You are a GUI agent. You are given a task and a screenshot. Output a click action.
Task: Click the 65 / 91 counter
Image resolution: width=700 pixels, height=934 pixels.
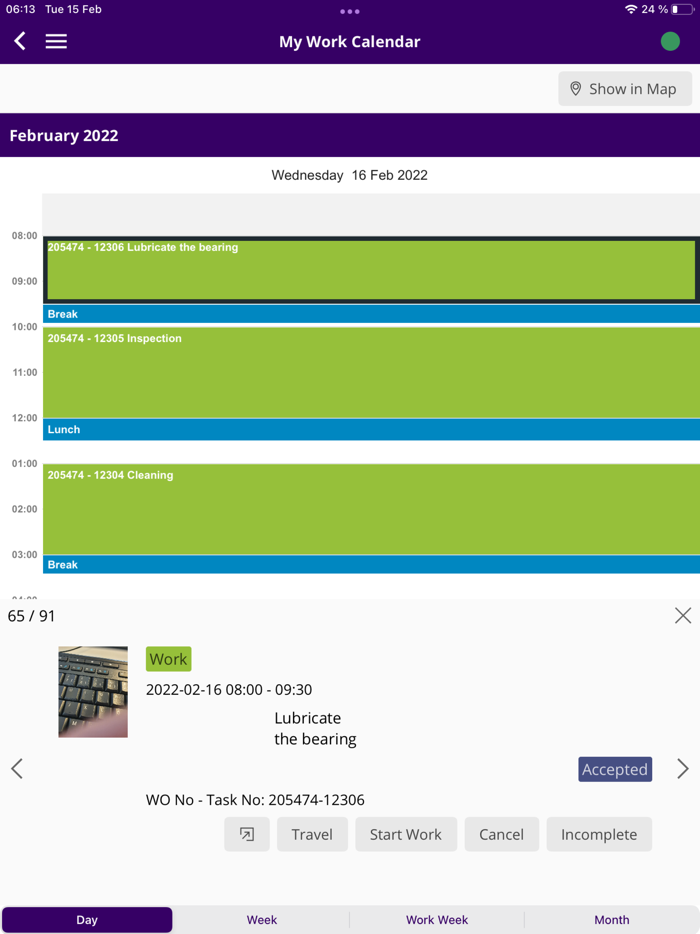[x=31, y=616]
